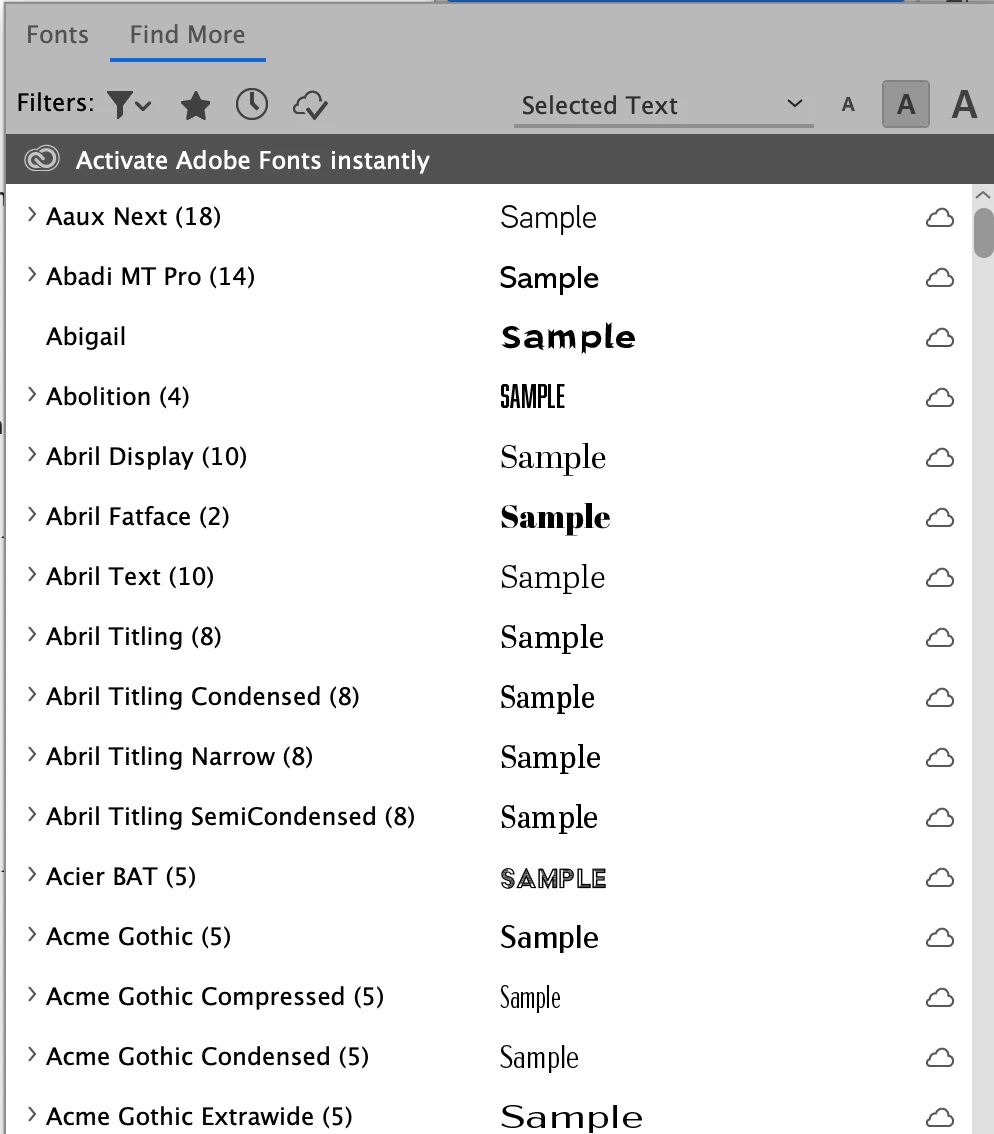Screen dimensions: 994x1134
Task: Toggle the favorites star filter
Action: pyautogui.click(x=195, y=106)
